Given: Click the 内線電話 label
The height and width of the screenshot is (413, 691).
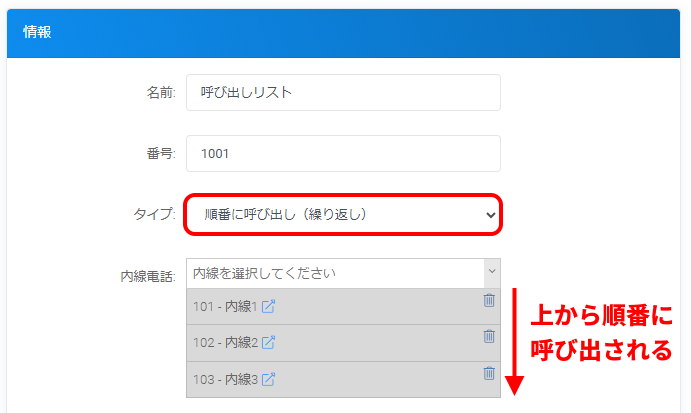Looking at the screenshot, I should tap(147, 276).
